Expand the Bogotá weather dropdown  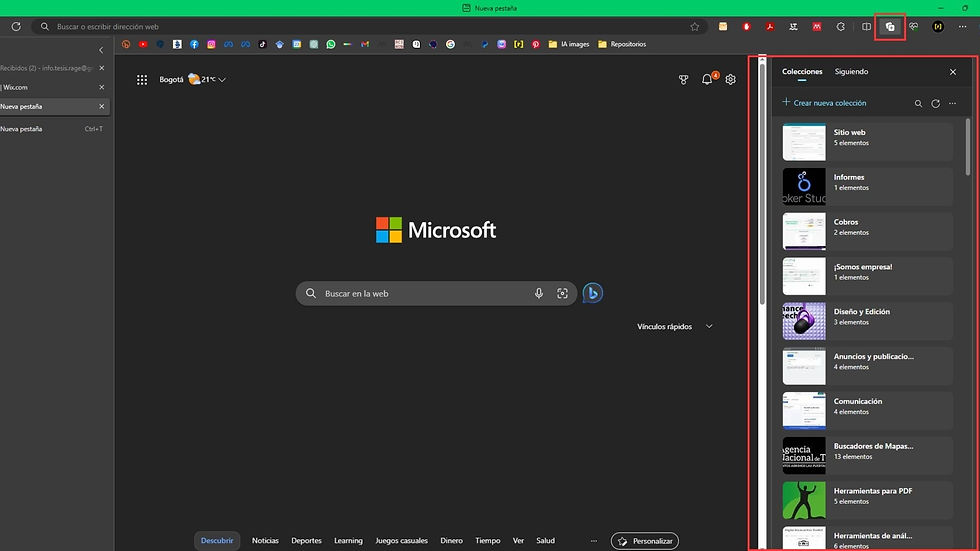222,80
